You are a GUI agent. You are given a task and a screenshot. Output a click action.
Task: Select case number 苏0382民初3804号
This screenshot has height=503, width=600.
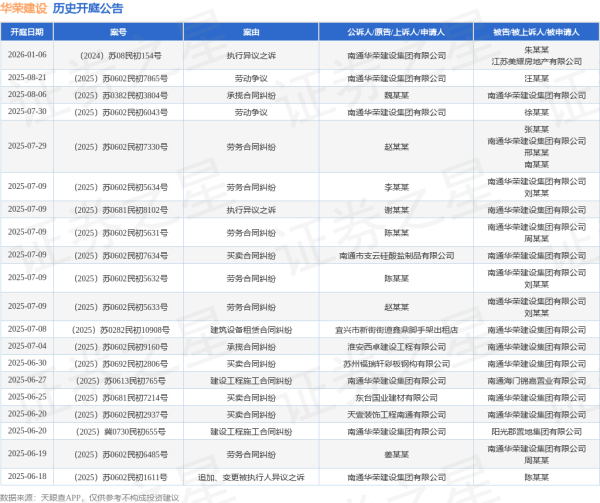[121, 96]
